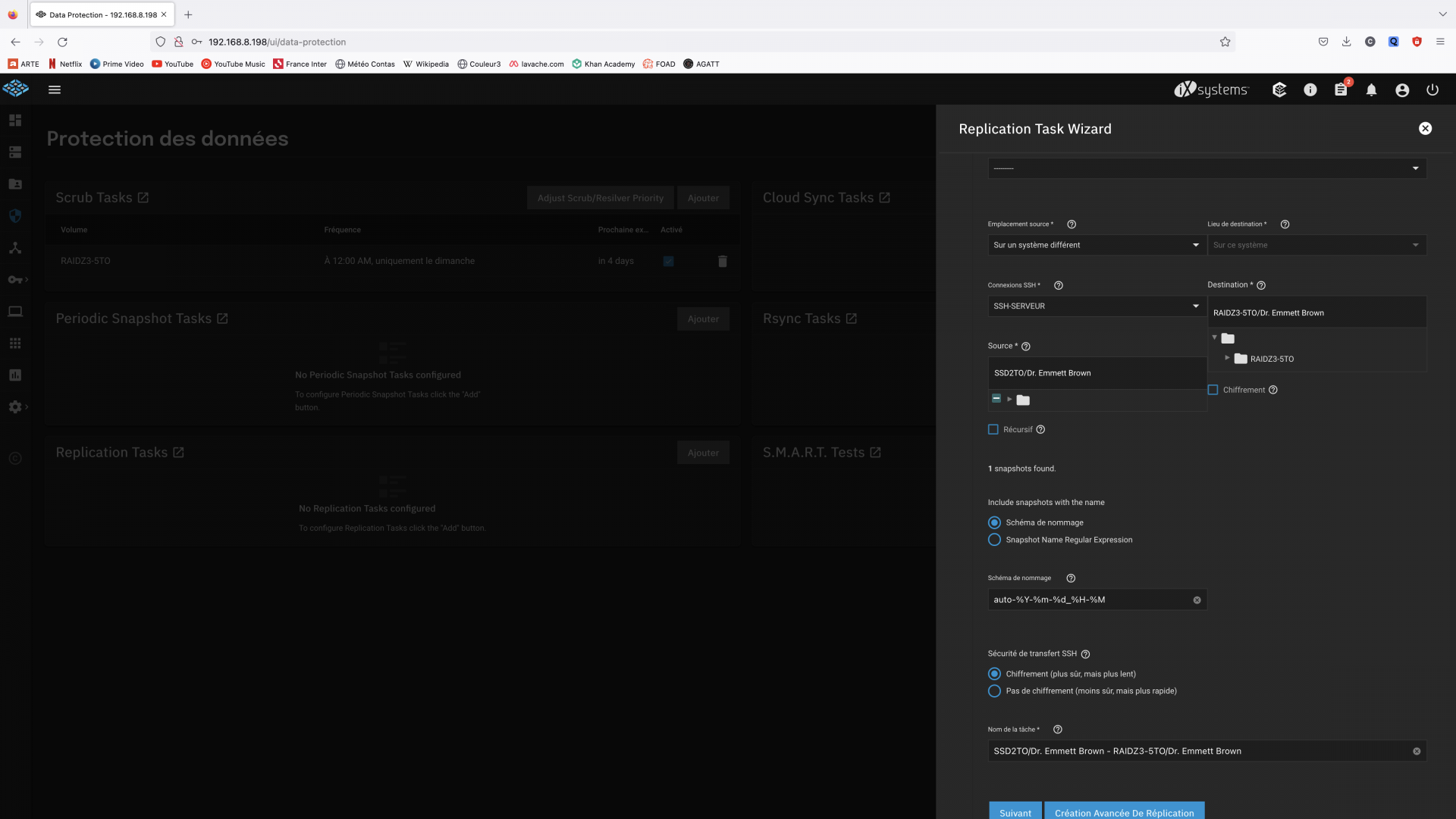1456x819 pixels.
Task: Expand RAIDZ3-5TO folder in destination tree
Action: click(x=1227, y=358)
